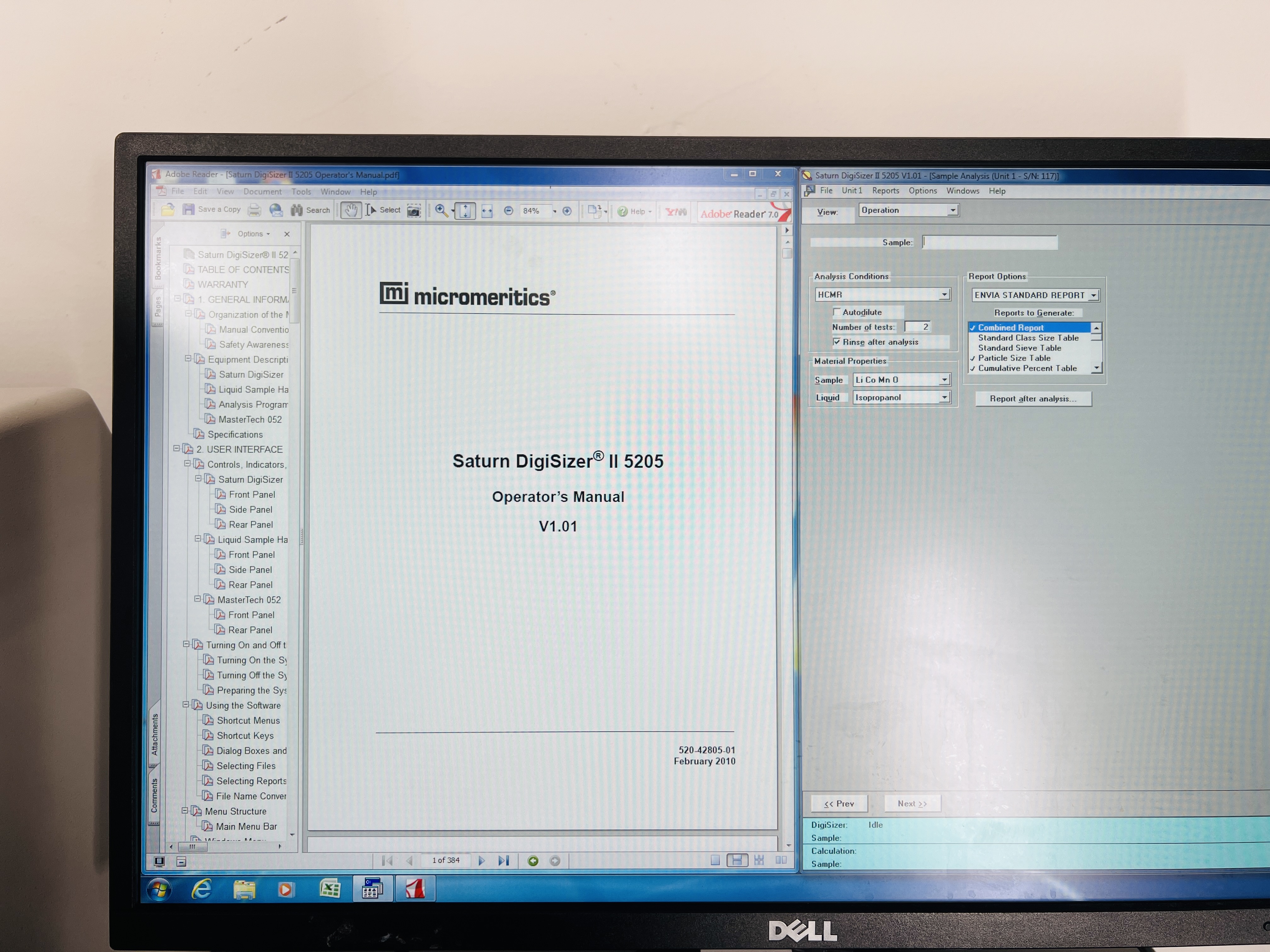Click the Fit Width icon
The width and height of the screenshot is (1270, 952).
pyautogui.click(x=487, y=211)
